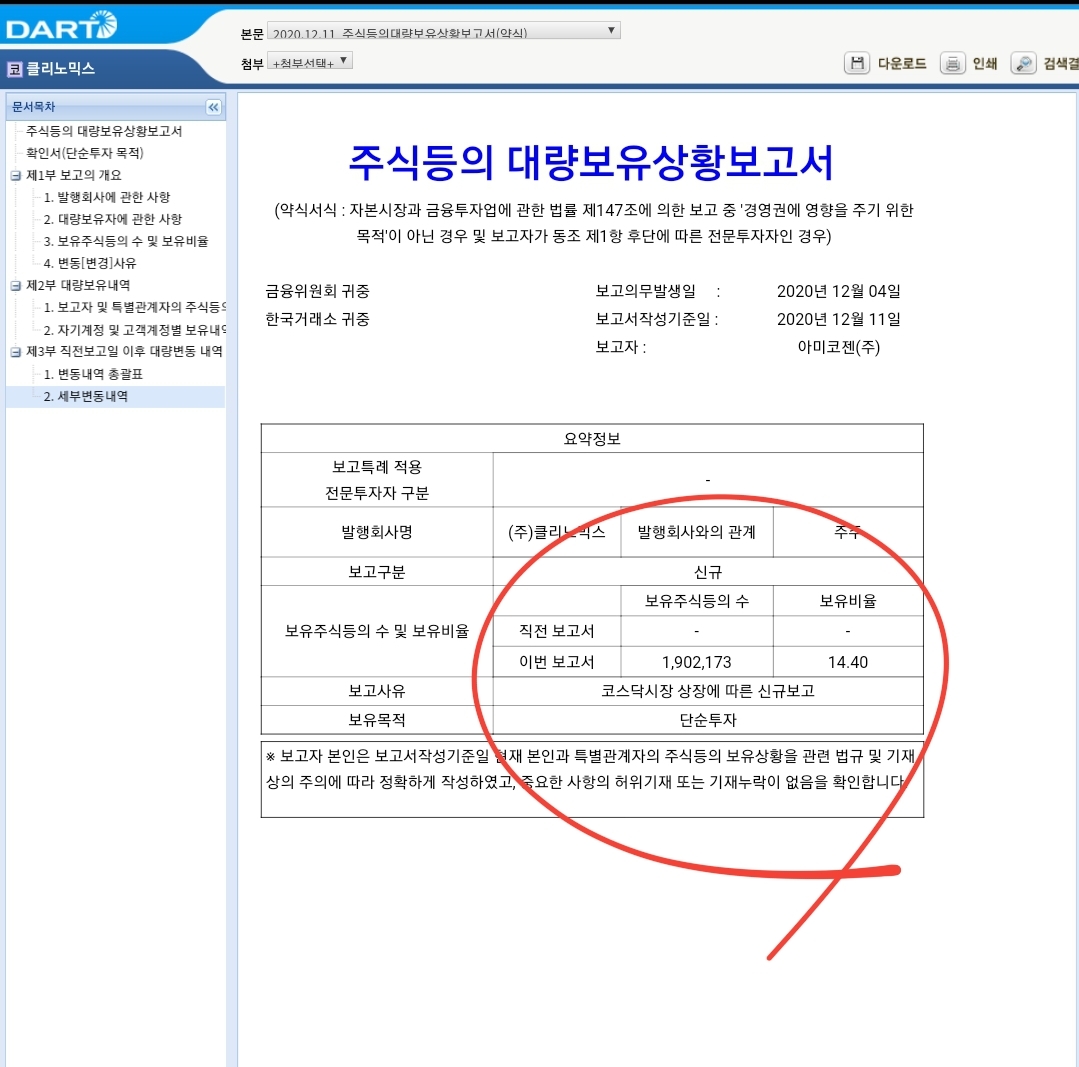1079x1067 pixels.
Task: Click the 검색결과 button
Action: coord(1060,64)
